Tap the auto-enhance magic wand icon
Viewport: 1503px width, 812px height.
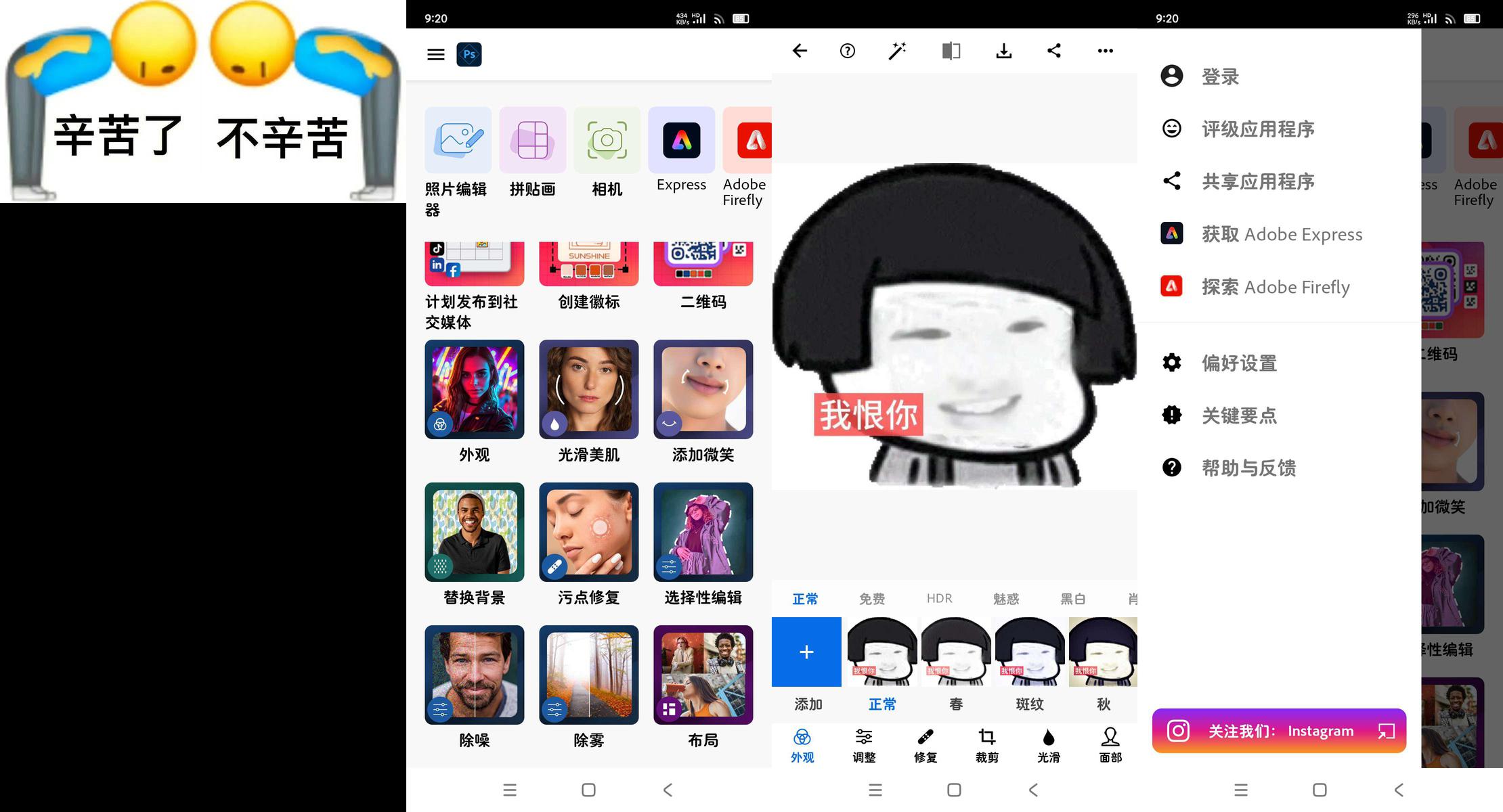click(x=897, y=51)
